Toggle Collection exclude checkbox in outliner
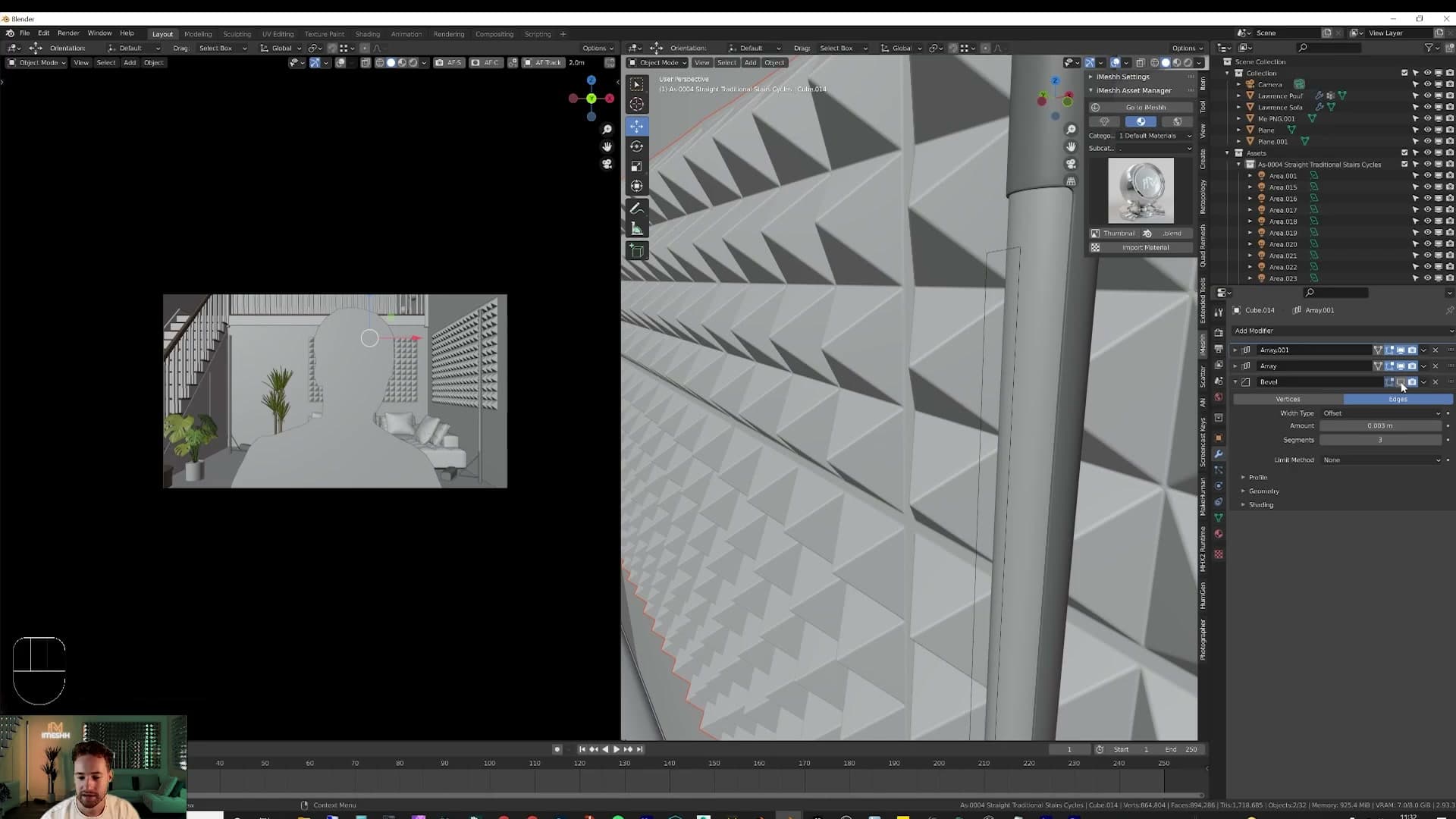This screenshot has height=819, width=1456. click(1404, 73)
